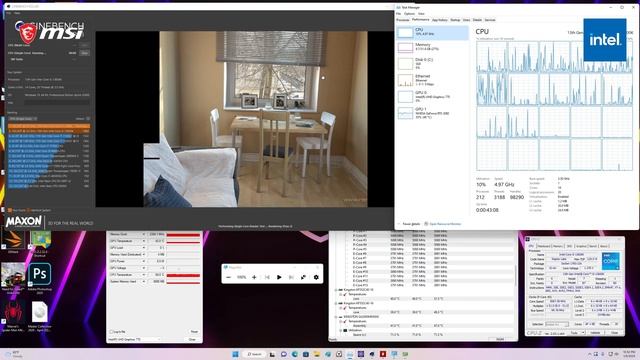Open GPU-Z GPU Temperature sensor dropdown
Screen dimensions: 640x360
click(x=143, y=241)
